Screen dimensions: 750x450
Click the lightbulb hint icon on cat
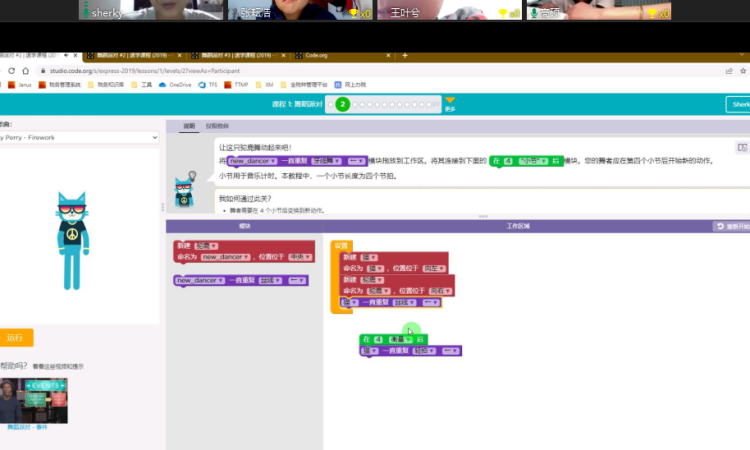[192, 176]
